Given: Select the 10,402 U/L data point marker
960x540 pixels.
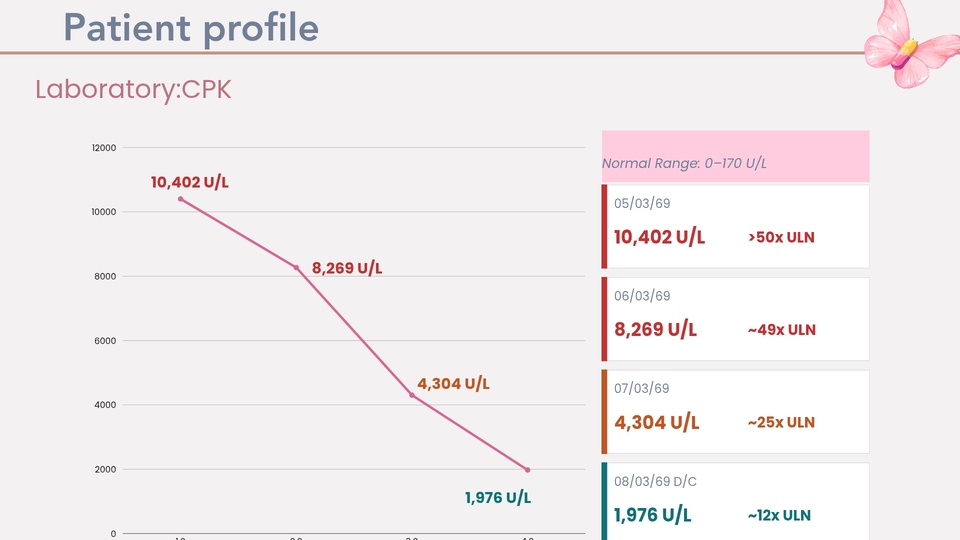Looking at the screenshot, I should point(181,199).
